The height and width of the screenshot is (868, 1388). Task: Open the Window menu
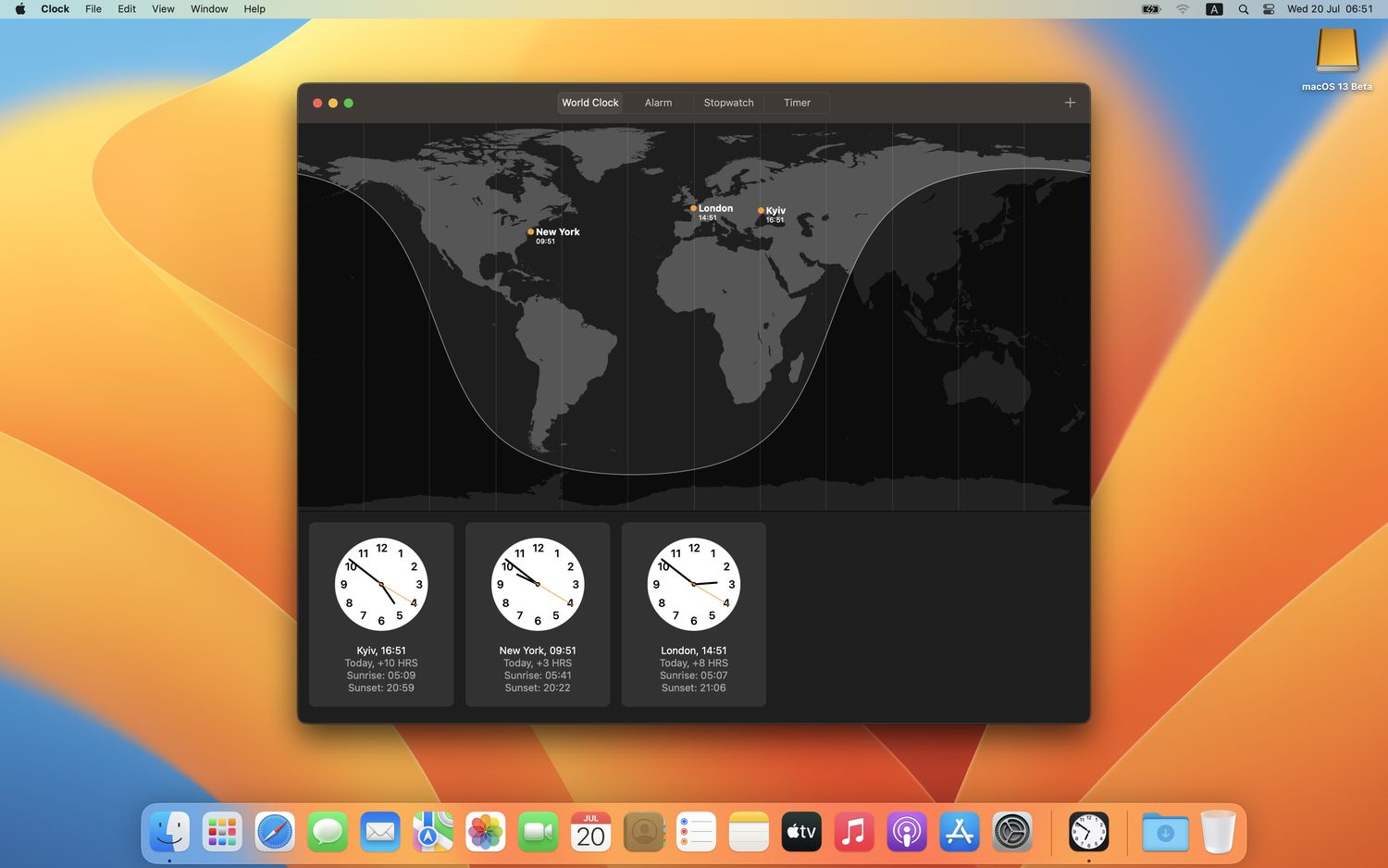coord(209,9)
